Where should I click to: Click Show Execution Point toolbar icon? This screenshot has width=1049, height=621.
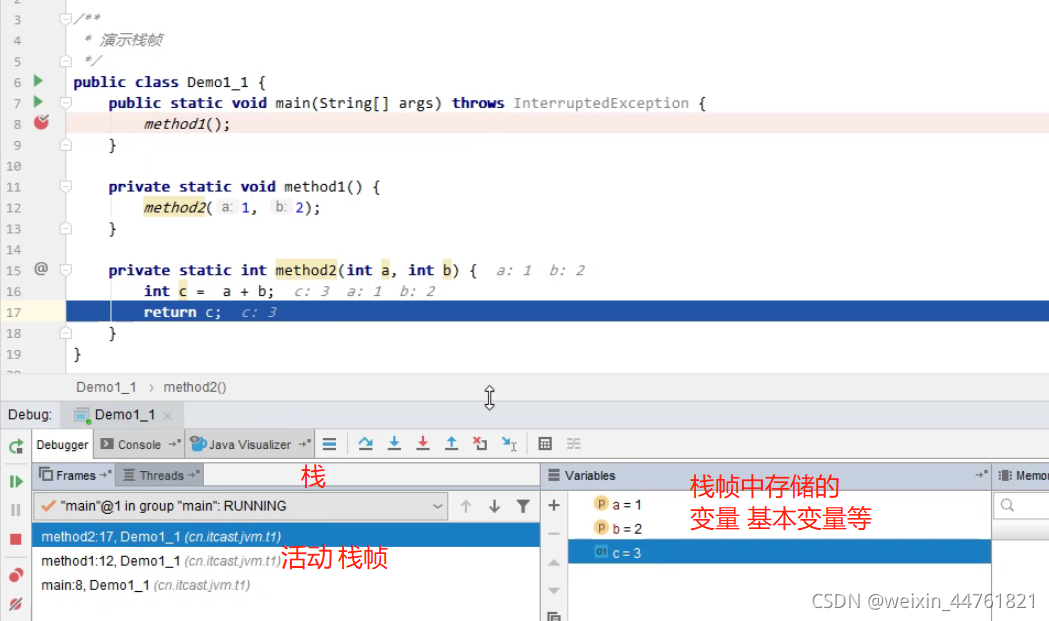[x=330, y=444]
